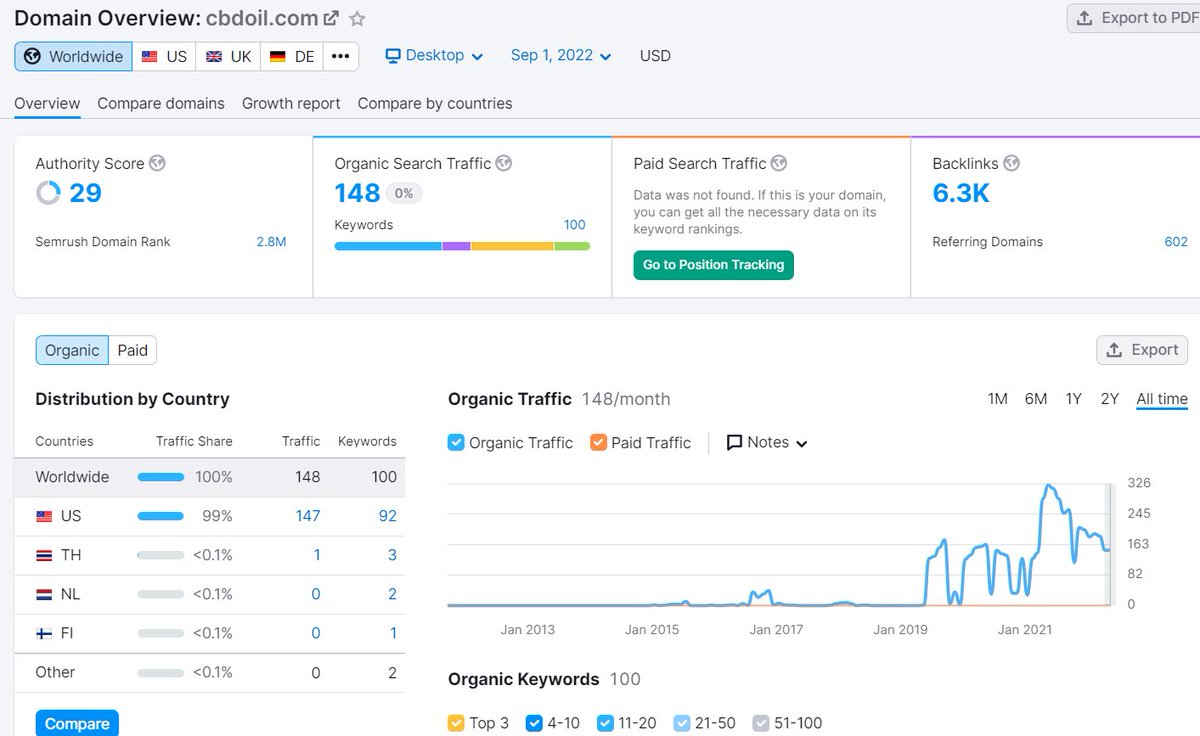
Task: Open Compare by countries tab
Action: coord(435,103)
